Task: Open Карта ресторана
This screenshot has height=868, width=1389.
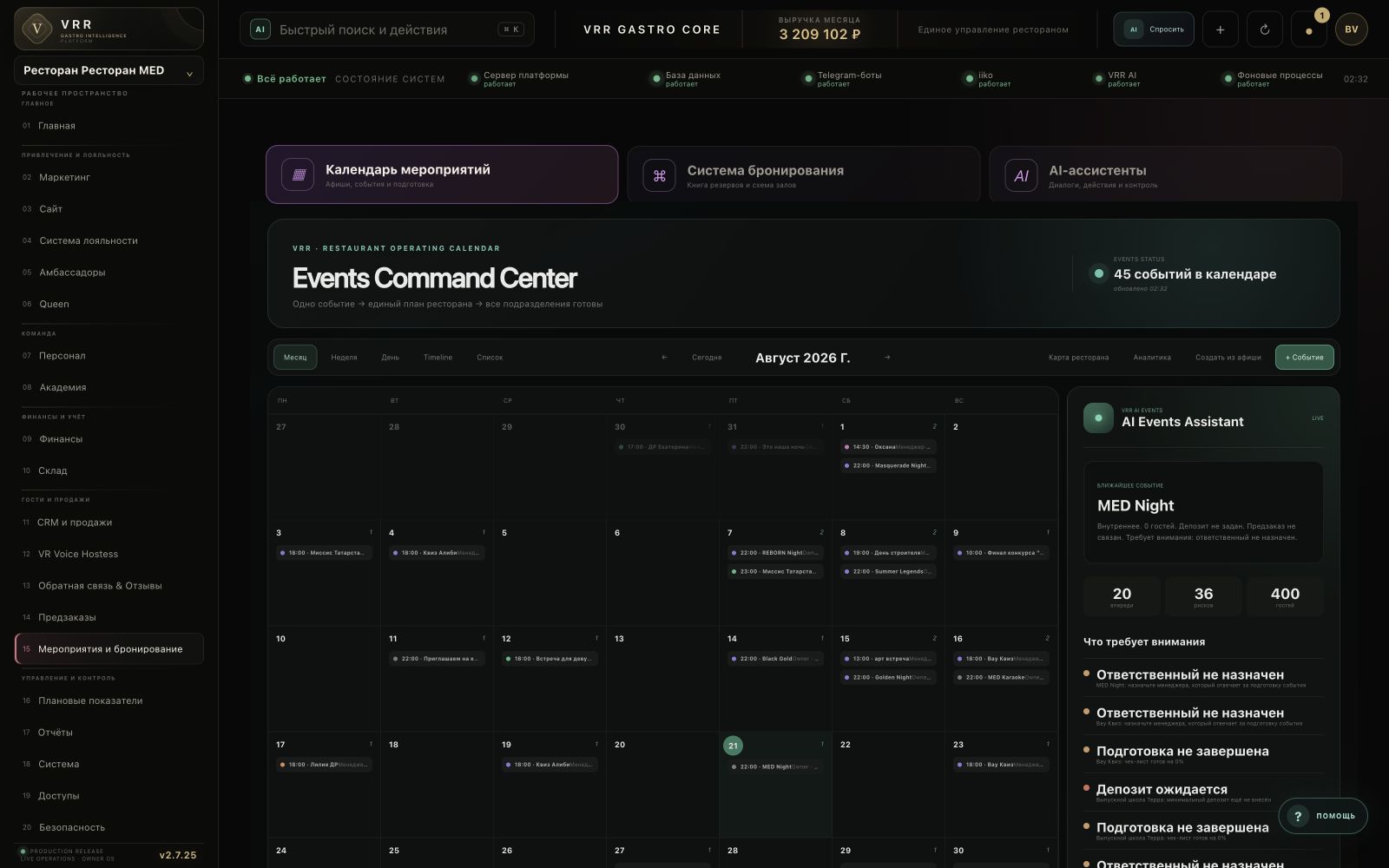Action: (x=1078, y=358)
